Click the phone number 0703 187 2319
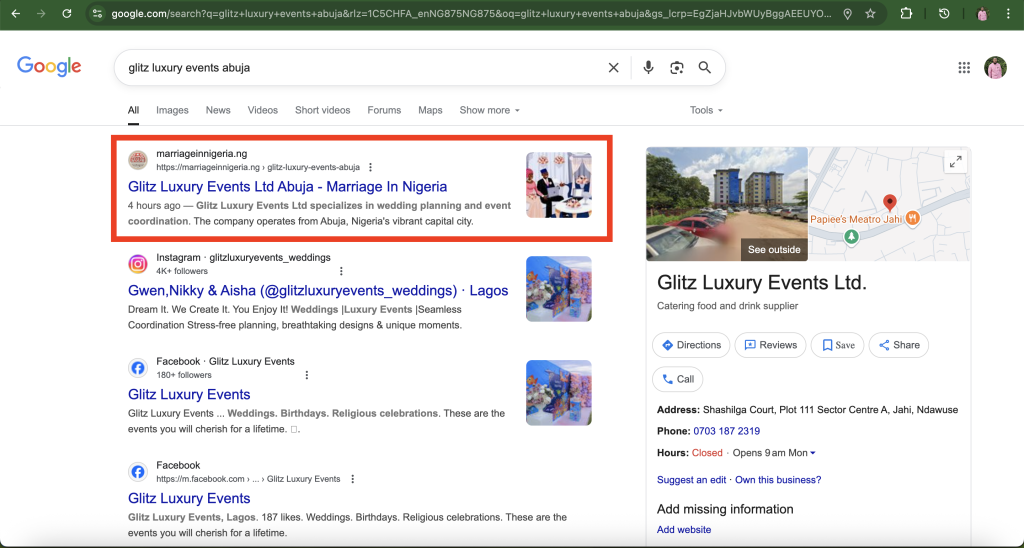1024x548 pixels. 726,431
